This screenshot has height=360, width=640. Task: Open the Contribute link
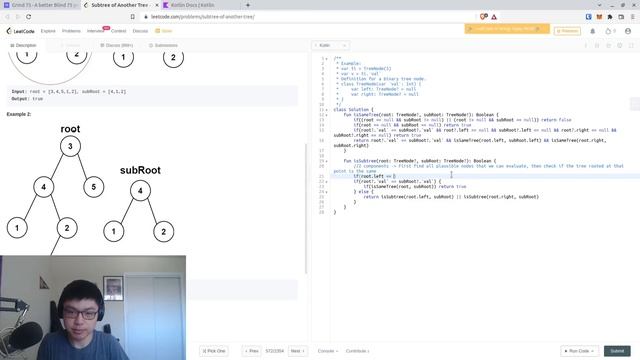[358, 351]
